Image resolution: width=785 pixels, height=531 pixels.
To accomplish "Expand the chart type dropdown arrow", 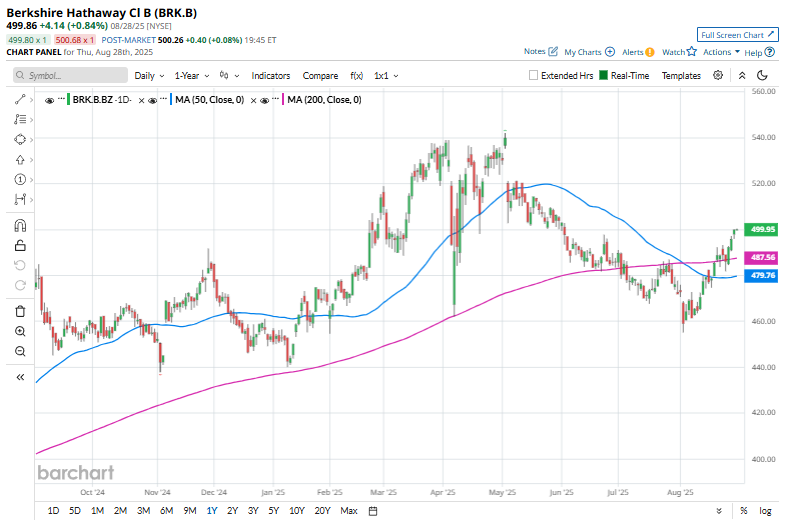I will click(237, 76).
